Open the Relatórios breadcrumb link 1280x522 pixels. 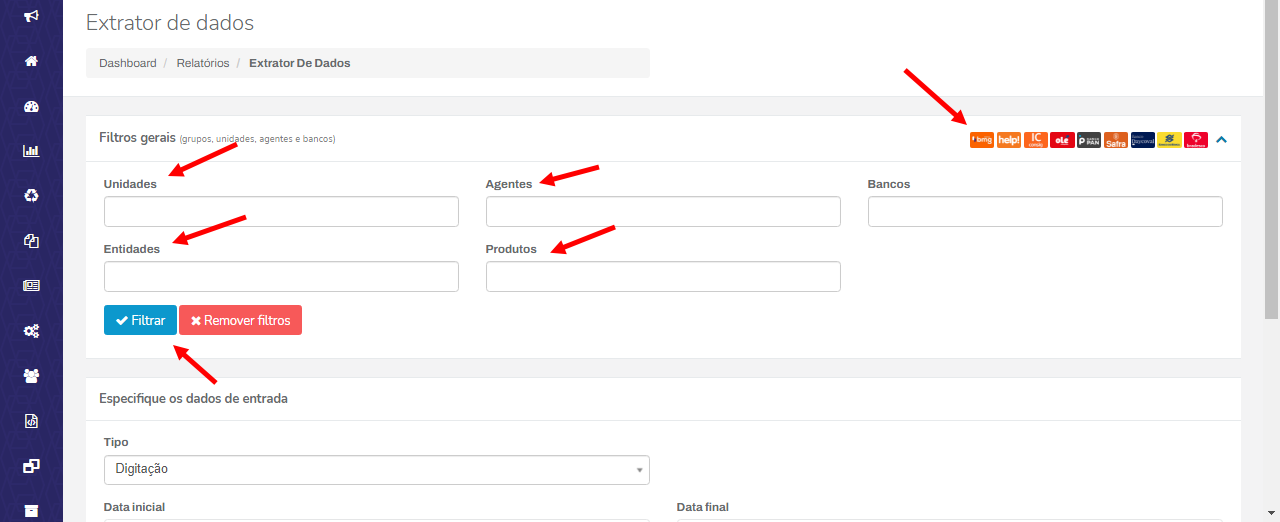[x=203, y=63]
